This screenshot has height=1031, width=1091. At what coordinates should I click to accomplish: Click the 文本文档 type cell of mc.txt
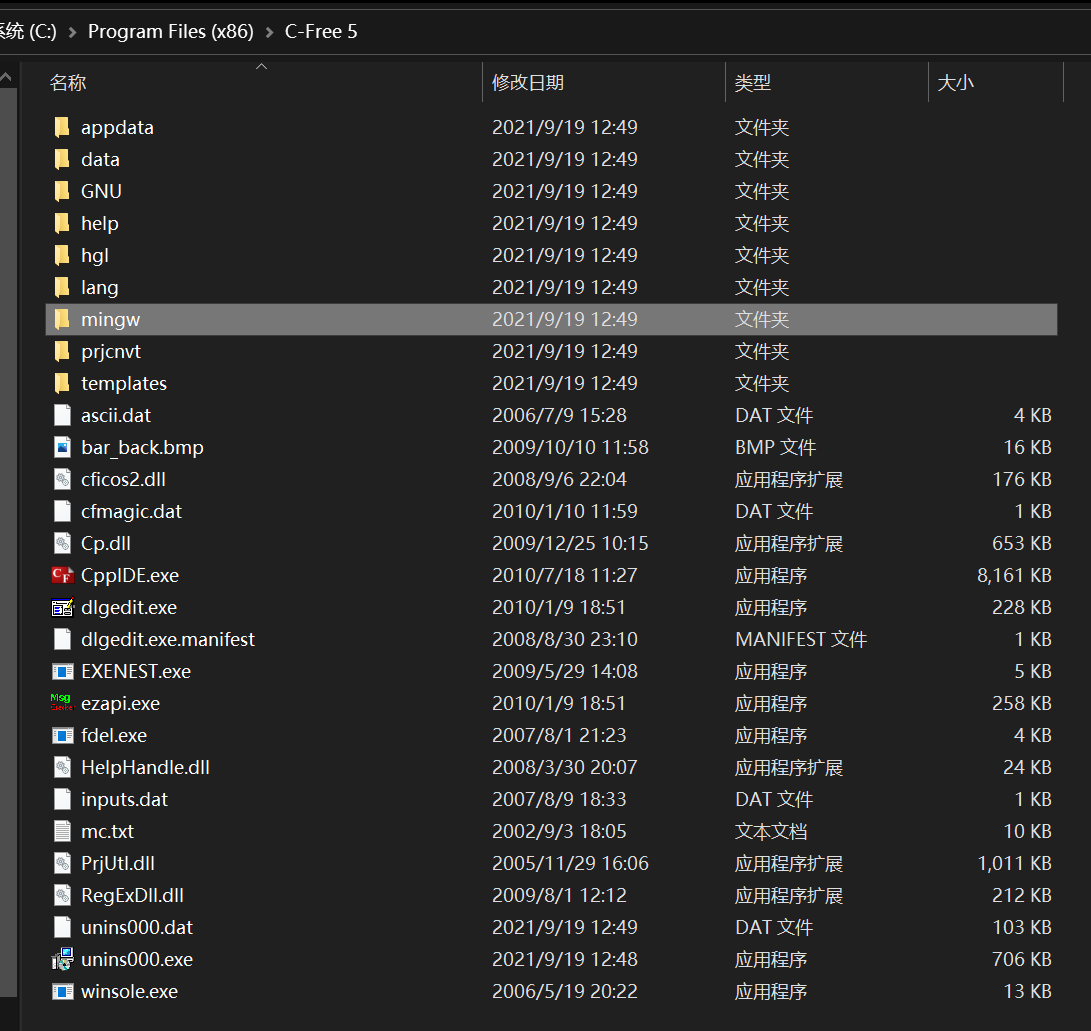(x=771, y=831)
